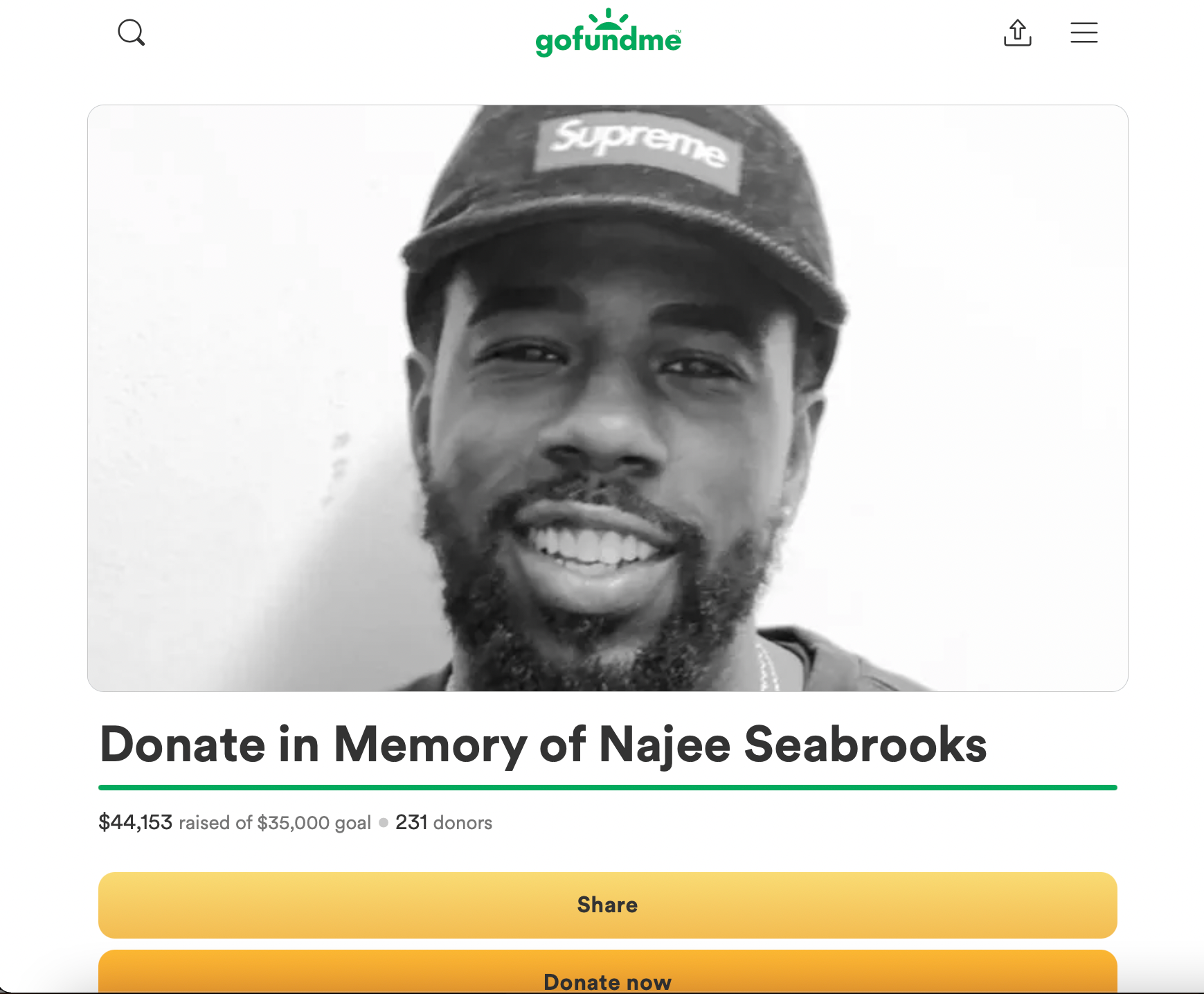Viewport: 1204px width, 994px height.
Task: Click the $44,153 raised amount
Action: click(135, 822)
